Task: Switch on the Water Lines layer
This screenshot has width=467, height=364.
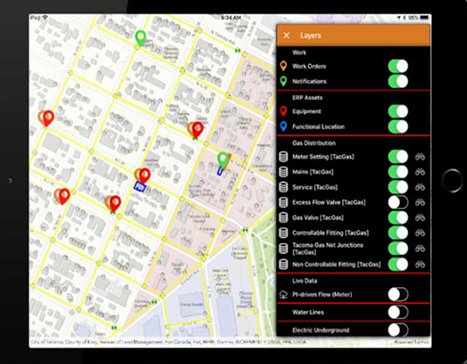Action: (398, 312)
